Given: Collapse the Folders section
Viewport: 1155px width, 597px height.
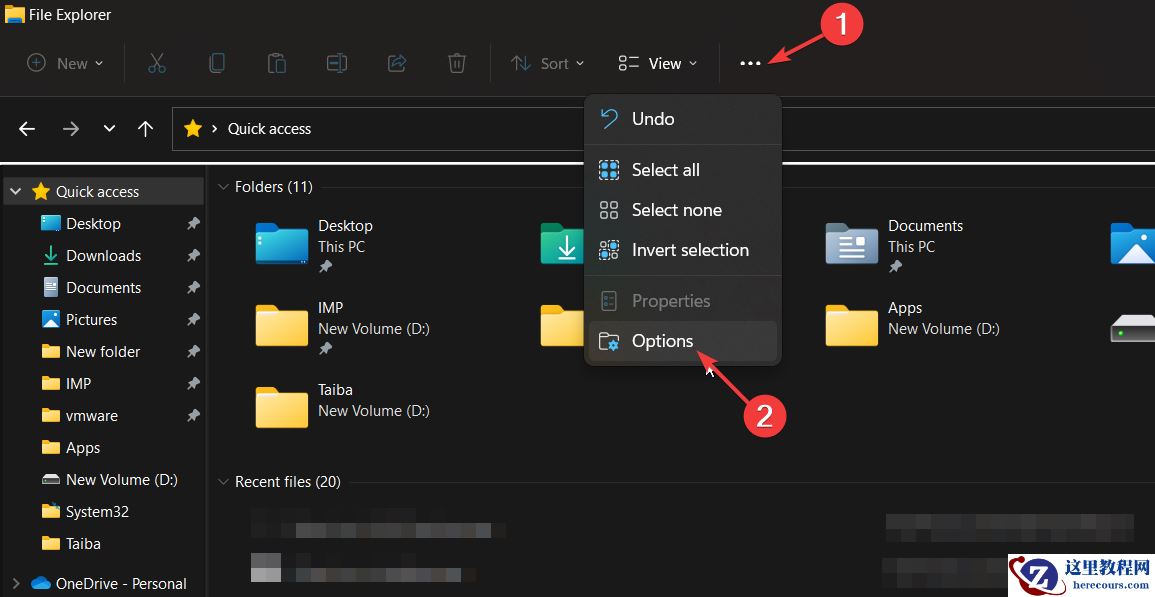Looking at the screenshot, I should [x=222, y=186].
